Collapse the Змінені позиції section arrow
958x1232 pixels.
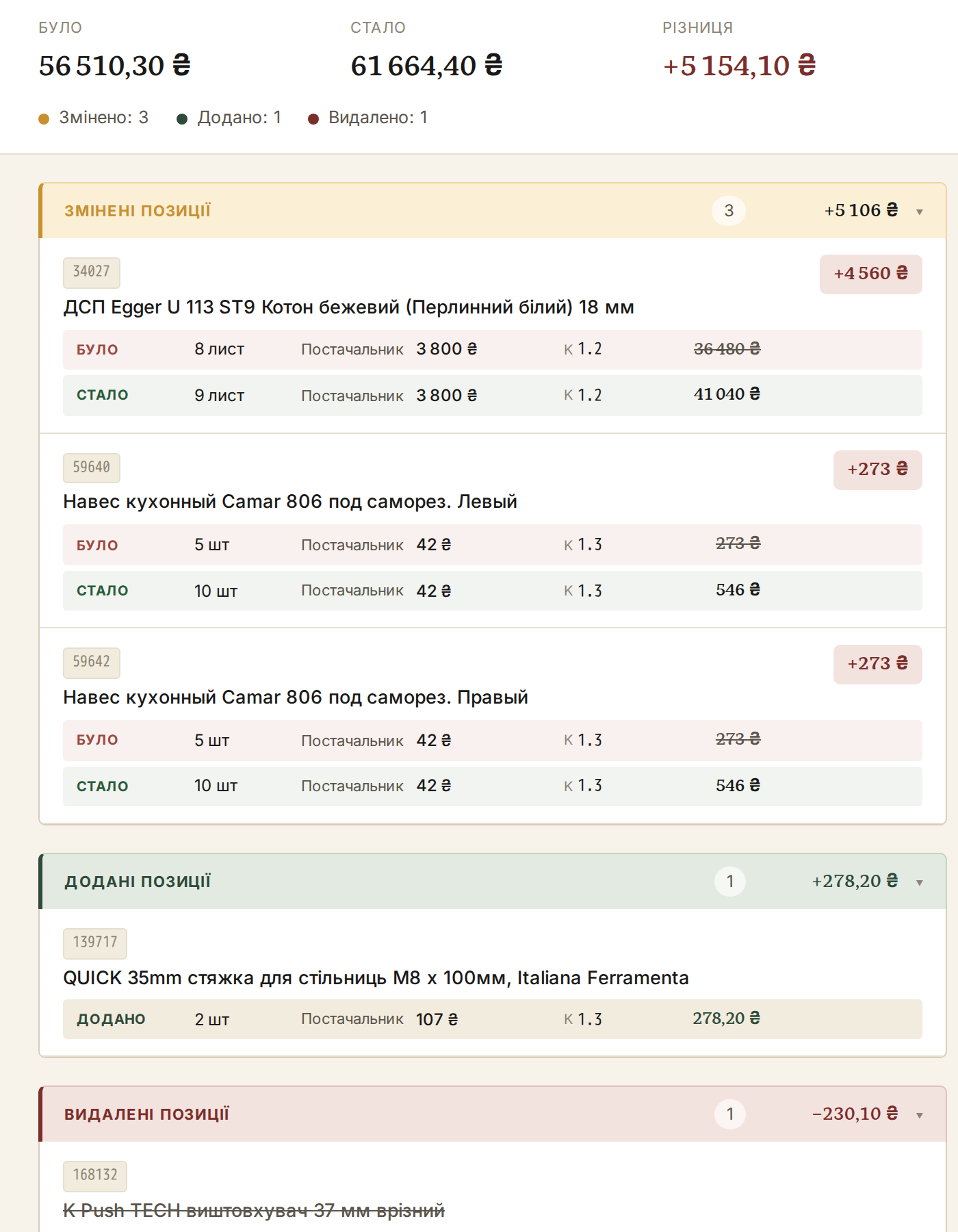click(920, 211)
